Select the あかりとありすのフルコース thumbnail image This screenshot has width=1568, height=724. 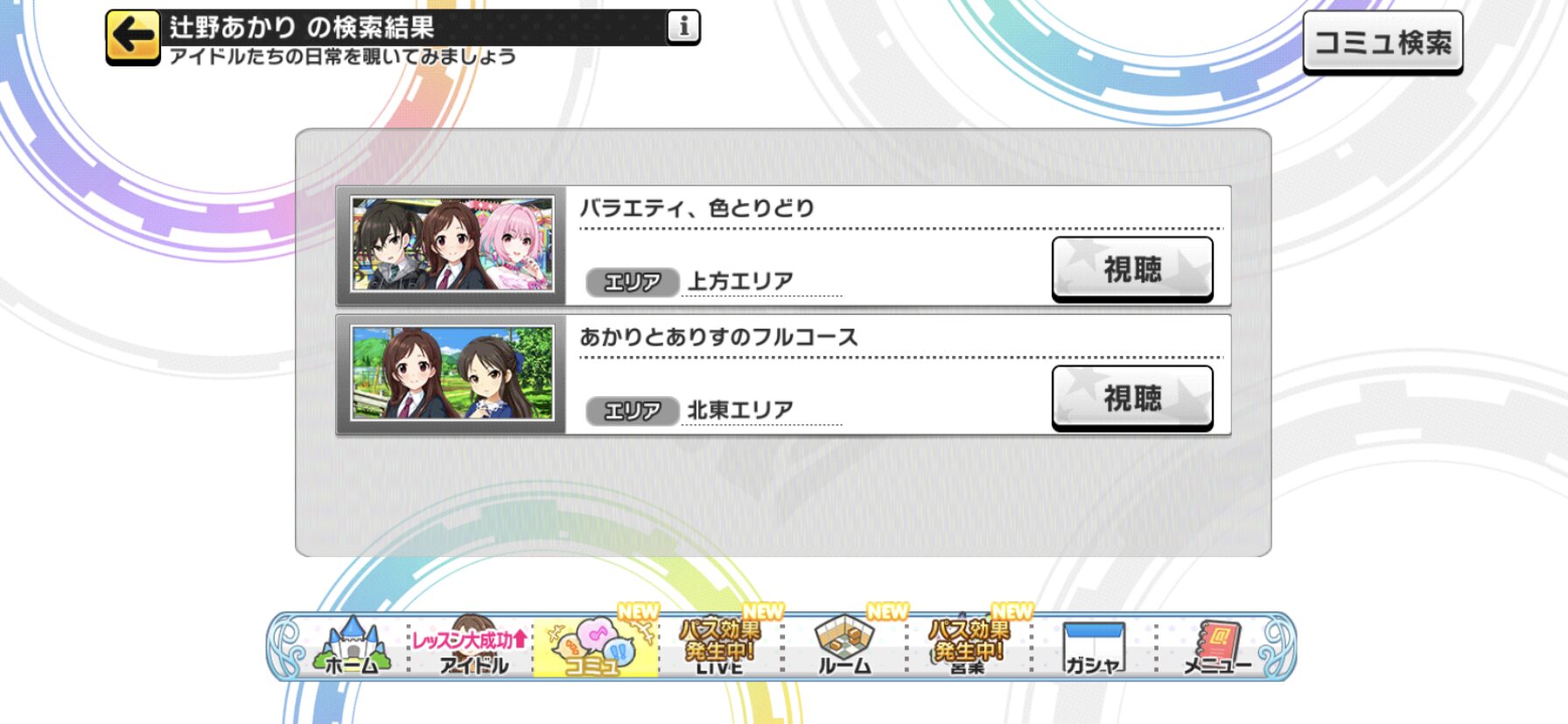pyautogui.click(x=452, y=373)
